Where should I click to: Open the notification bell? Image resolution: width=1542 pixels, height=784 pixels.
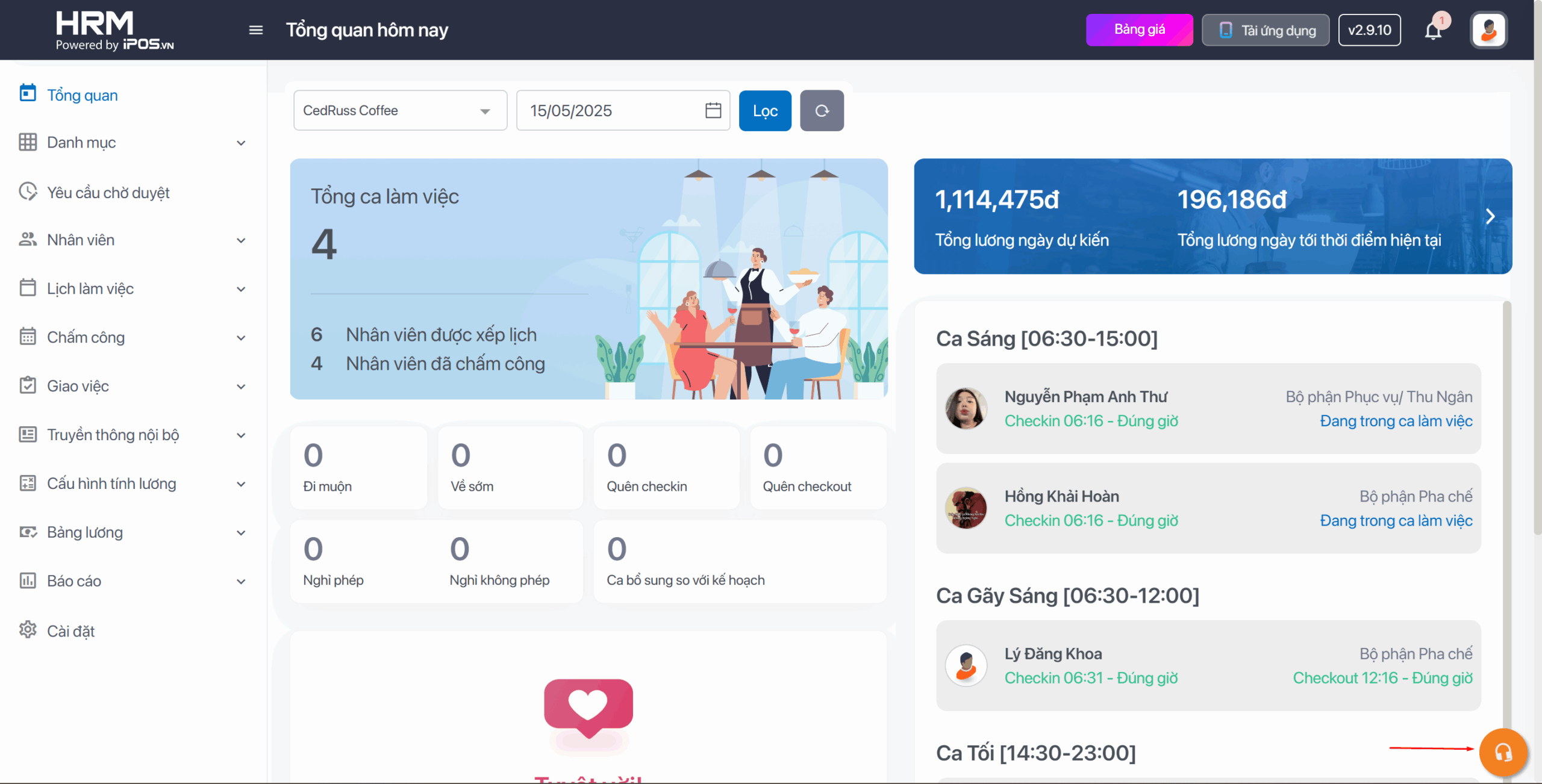[1433, 31]
